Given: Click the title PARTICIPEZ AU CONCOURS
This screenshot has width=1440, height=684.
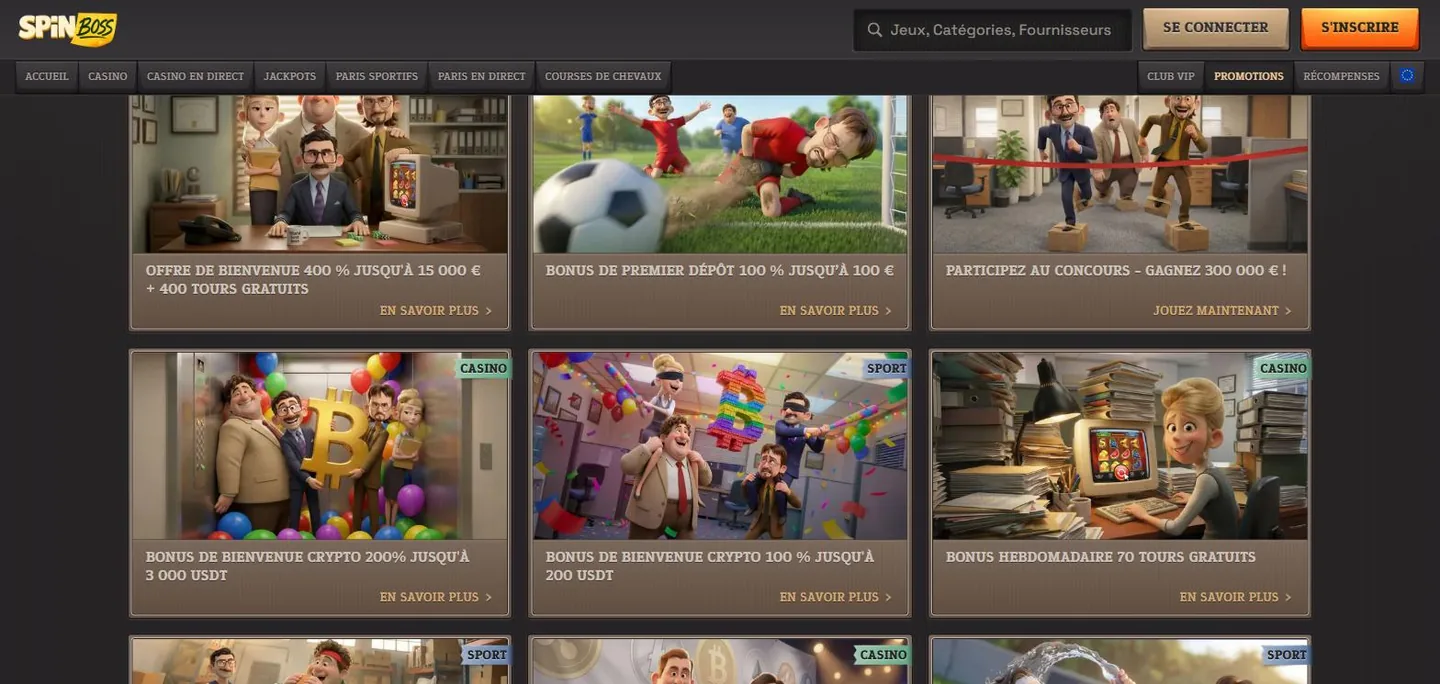Looking at the screenshot, I should coord(1116,270).
